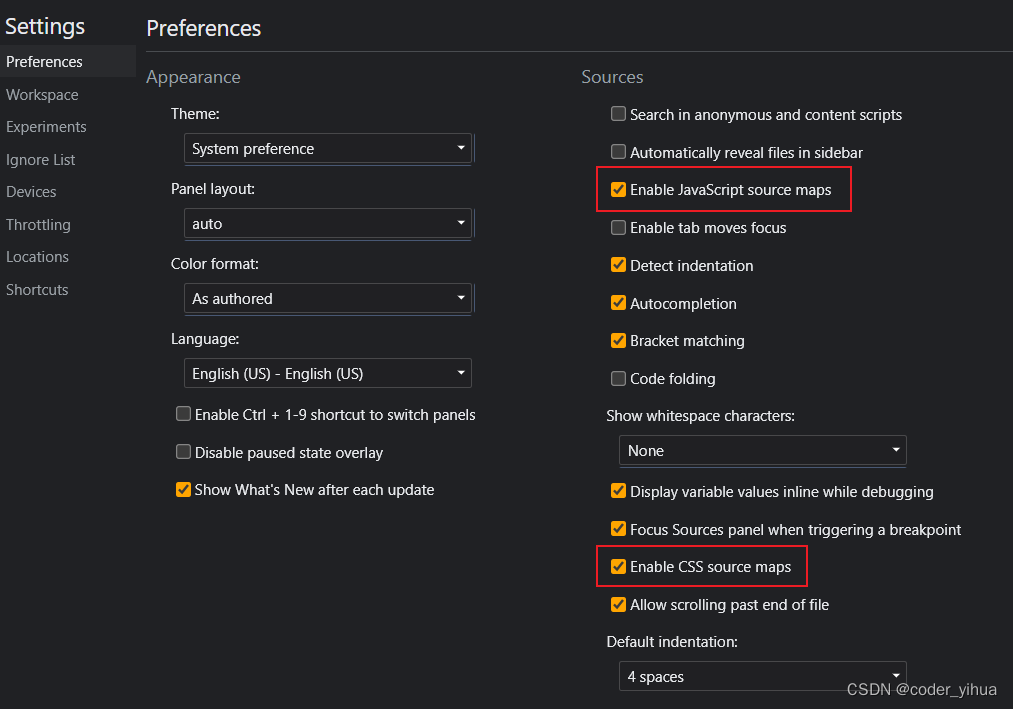1013x709 pixels.
Task: Open Color format dropdown
Action: (328, 299)
